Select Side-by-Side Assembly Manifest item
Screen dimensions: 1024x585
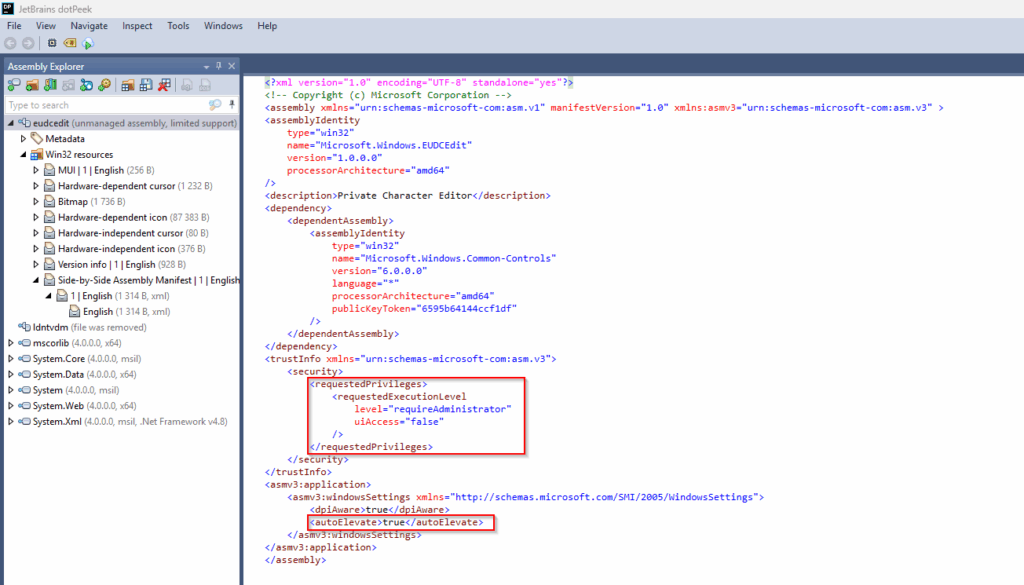pos(148,280)
